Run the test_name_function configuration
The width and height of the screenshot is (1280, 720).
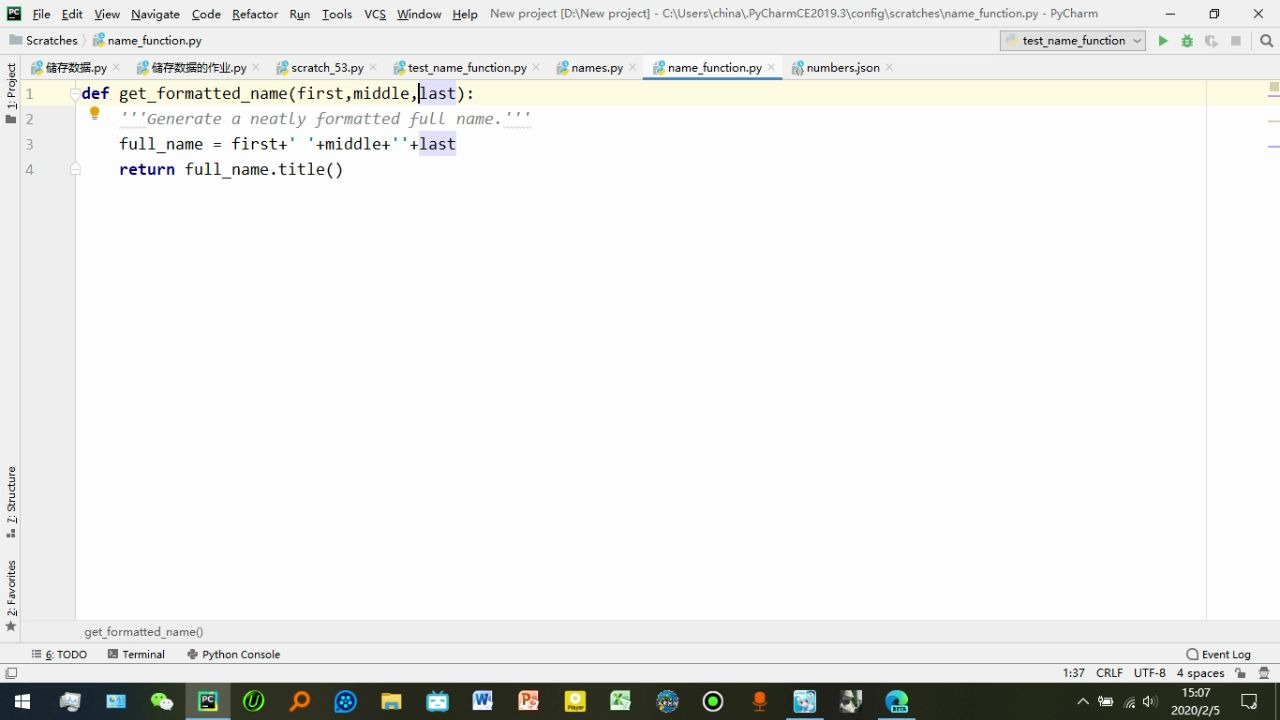1162,40
